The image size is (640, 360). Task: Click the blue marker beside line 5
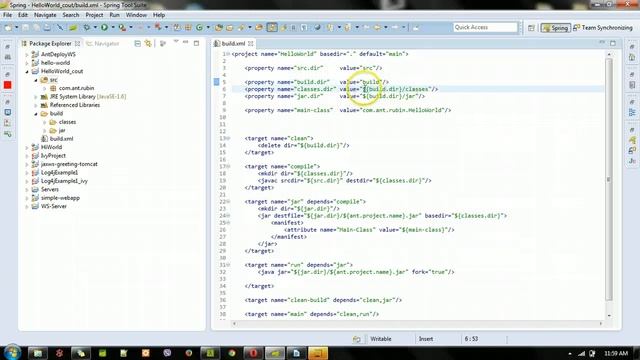pos(216,82)
